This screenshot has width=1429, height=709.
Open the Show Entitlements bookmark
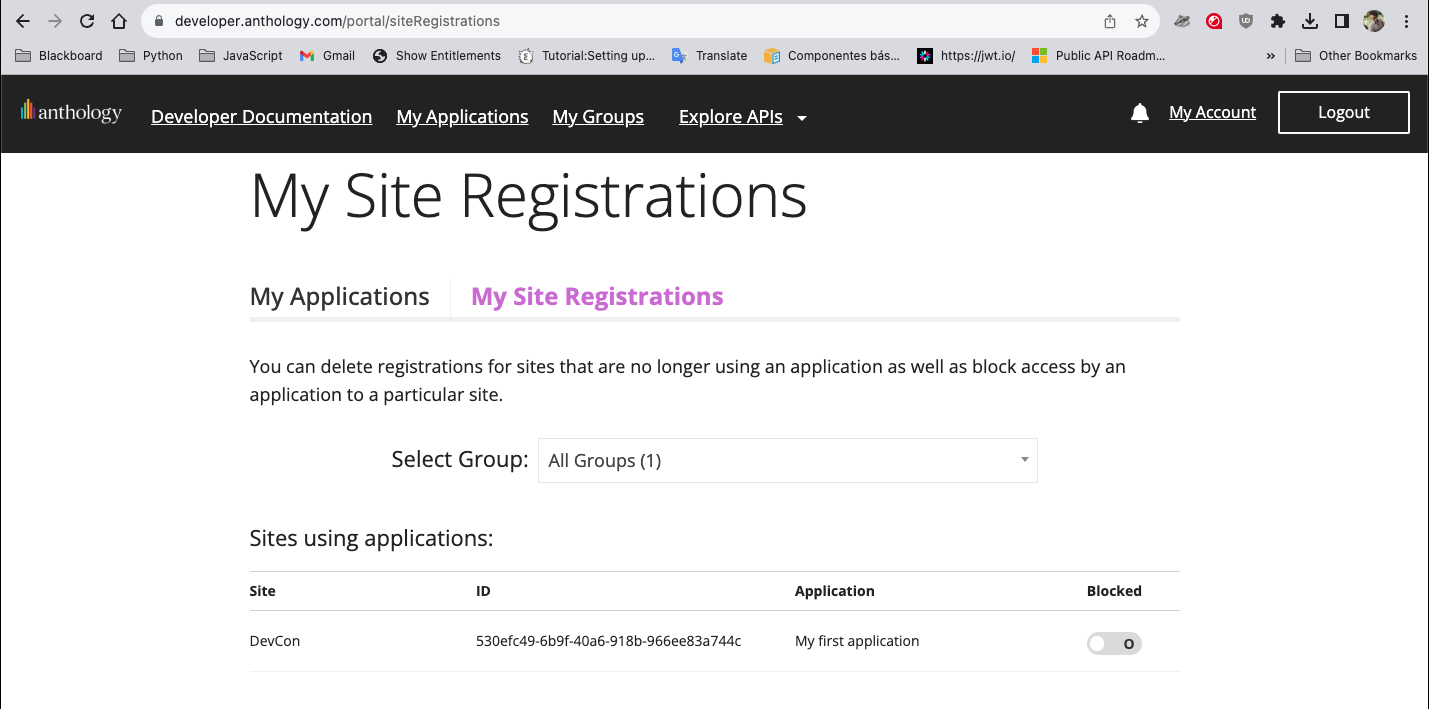[436, 56]
